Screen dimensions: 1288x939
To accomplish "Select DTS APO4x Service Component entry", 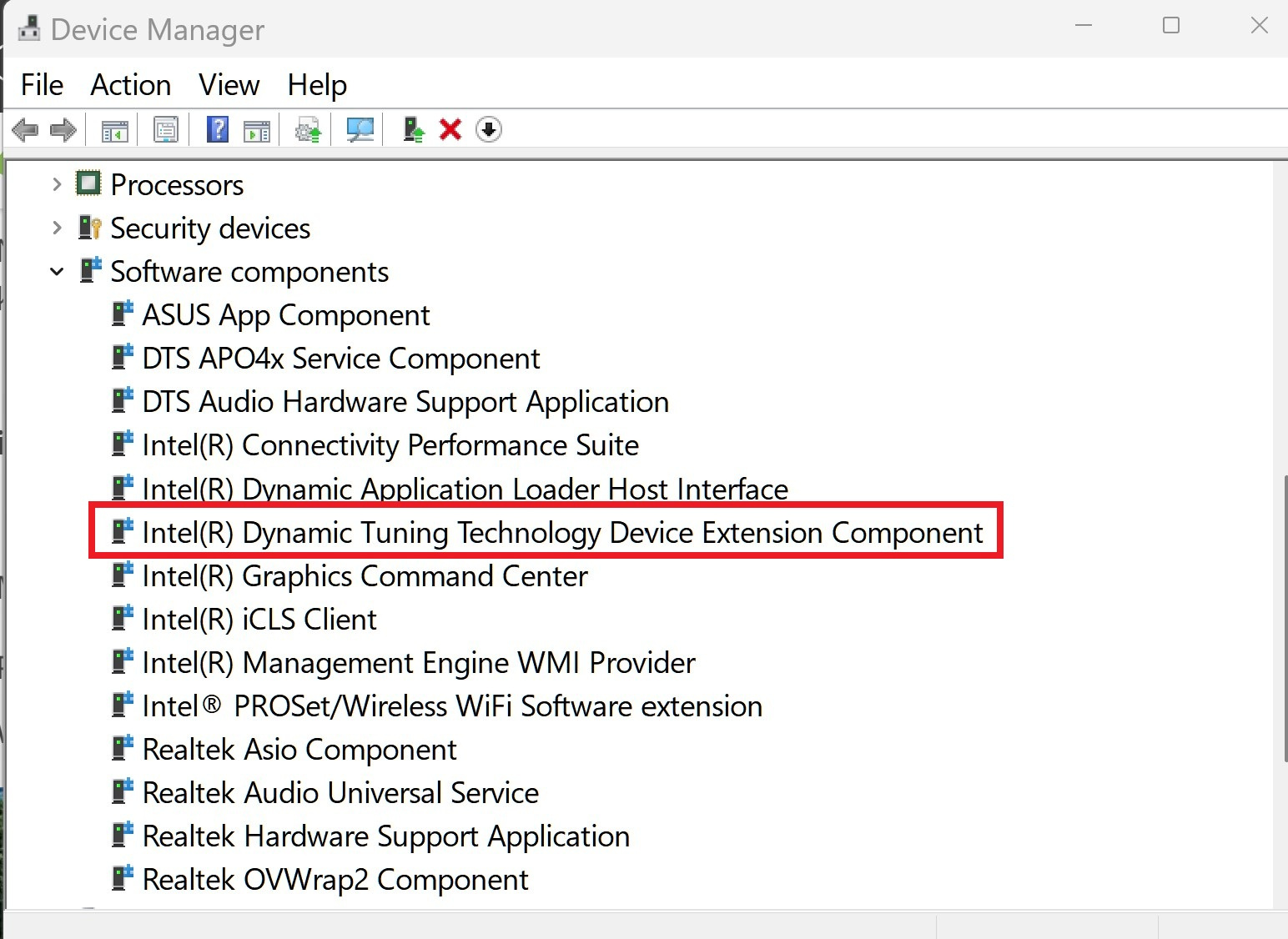I will 341,359.
